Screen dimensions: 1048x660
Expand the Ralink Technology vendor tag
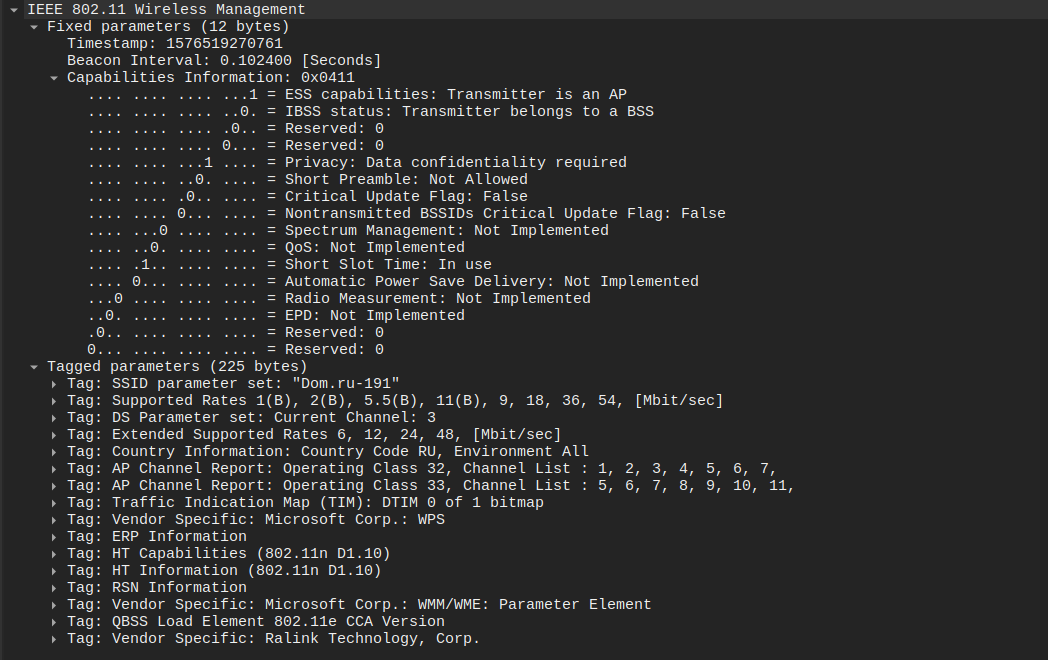pyautogui.click(x=53, y=639)
